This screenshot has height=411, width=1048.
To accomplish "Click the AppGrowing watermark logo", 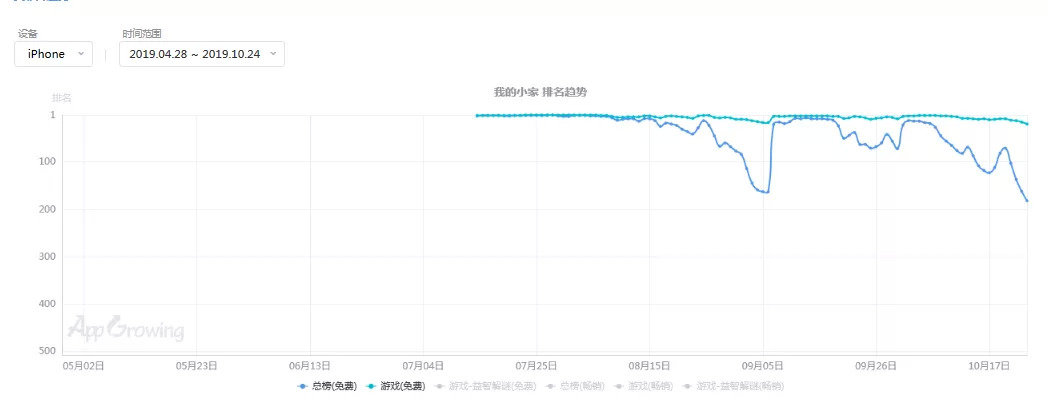I will [125, 329].
